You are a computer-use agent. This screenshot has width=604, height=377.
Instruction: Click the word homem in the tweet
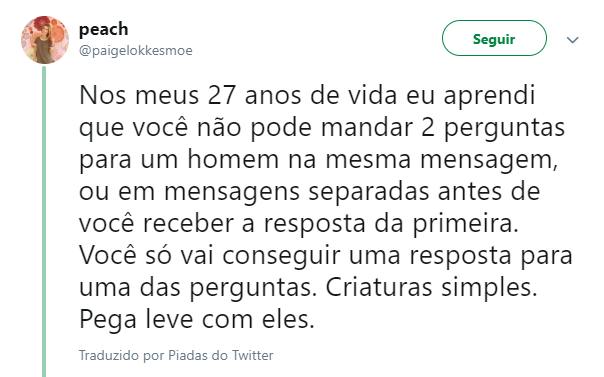233,159
